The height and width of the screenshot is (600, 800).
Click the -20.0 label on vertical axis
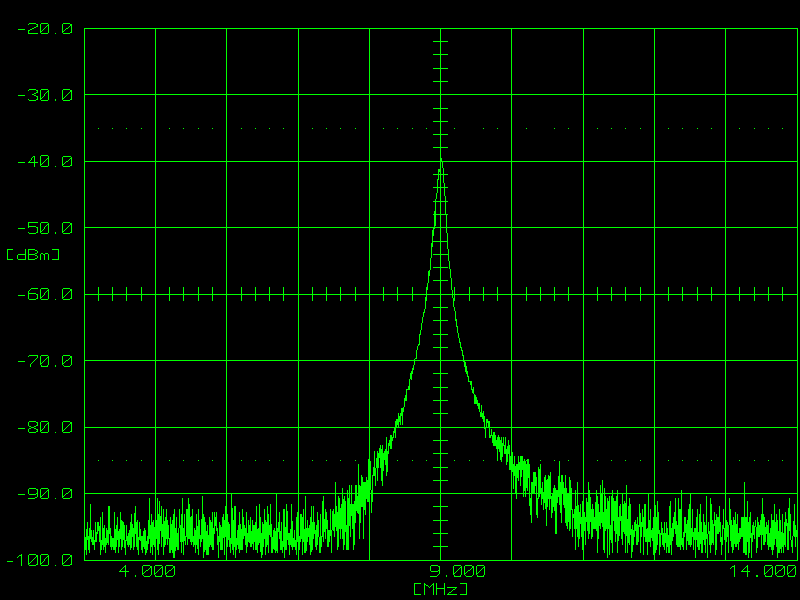[x=44, y=29]
